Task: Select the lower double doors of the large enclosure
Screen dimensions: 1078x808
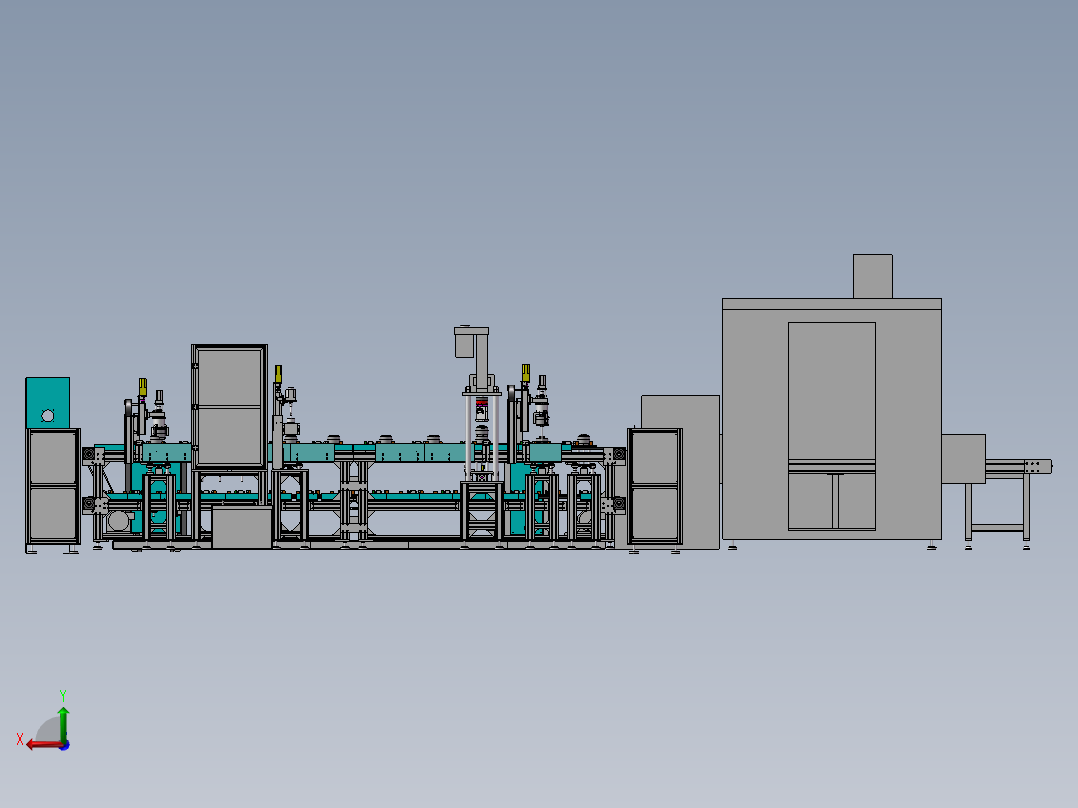Action: (x=832, y=501)
